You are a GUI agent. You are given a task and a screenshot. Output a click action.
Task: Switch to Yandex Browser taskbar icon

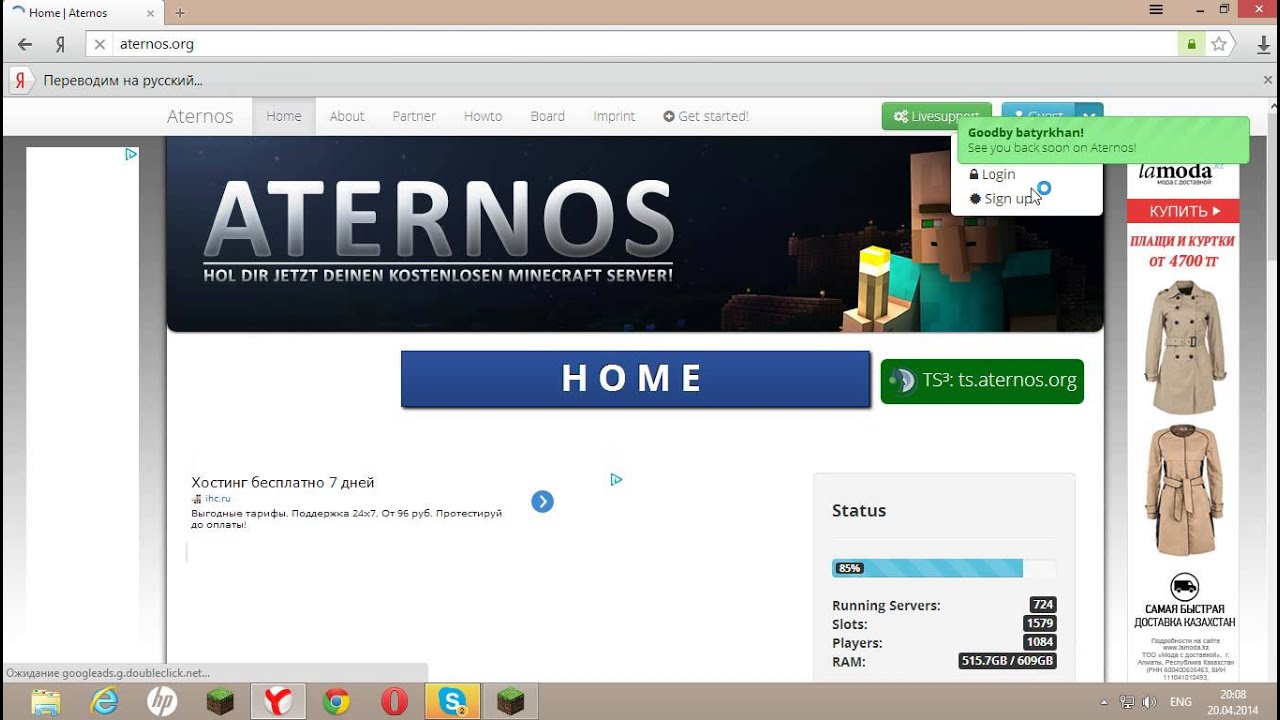[x=278, y=702]
